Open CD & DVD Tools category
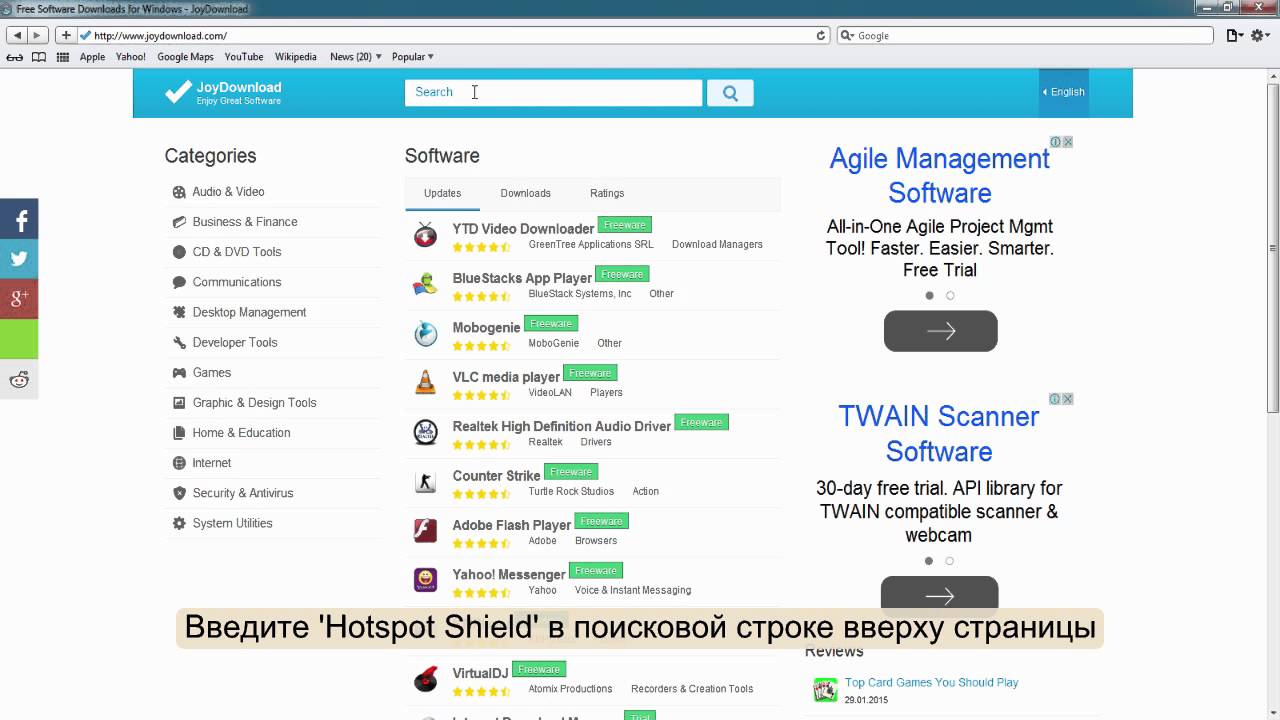The image size is (1280, 720). (x=237, y=252)
